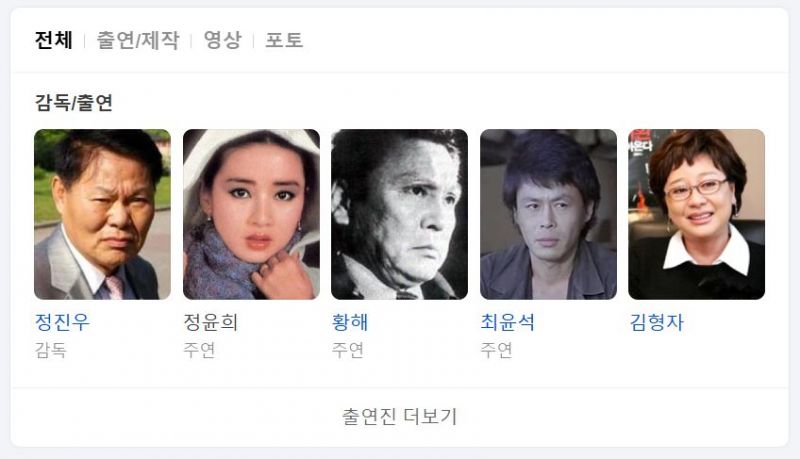Click the 감독/출연 section heading
This screenshot has height=459, width=800.
coord(73,103)
